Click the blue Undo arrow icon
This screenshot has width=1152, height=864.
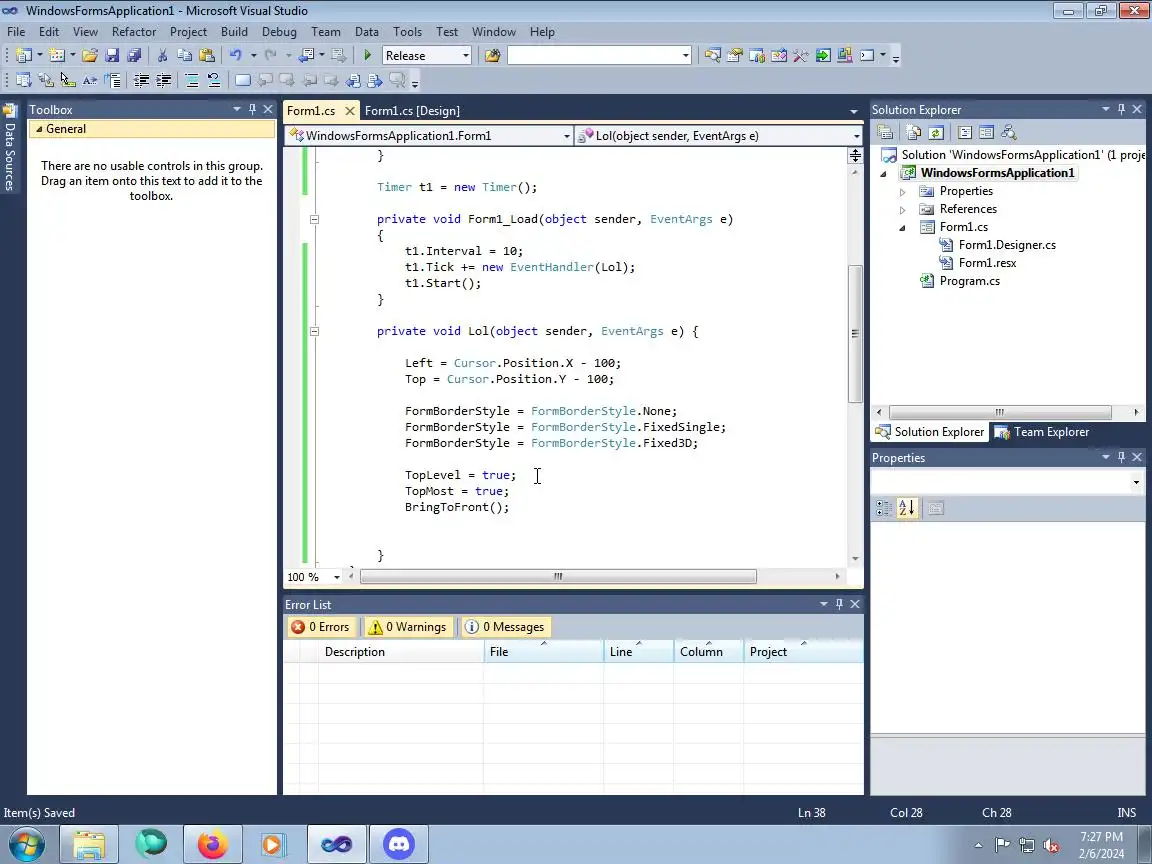click(235, 55)
